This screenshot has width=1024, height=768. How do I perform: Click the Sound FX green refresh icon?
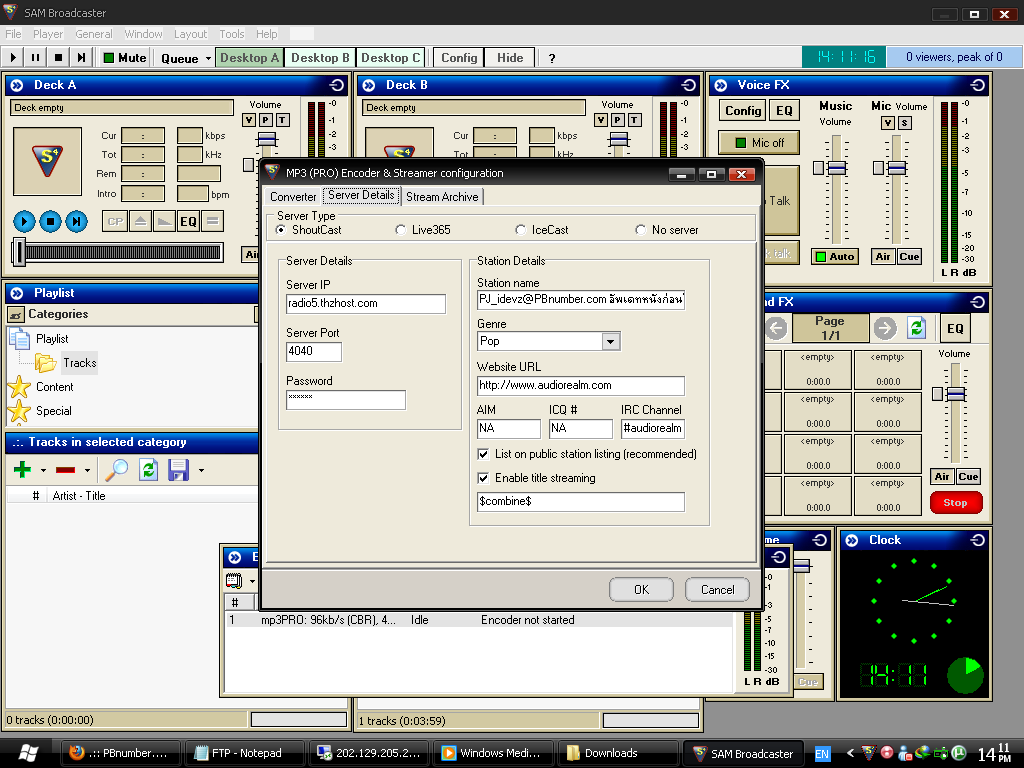click(x=916, y=327)
